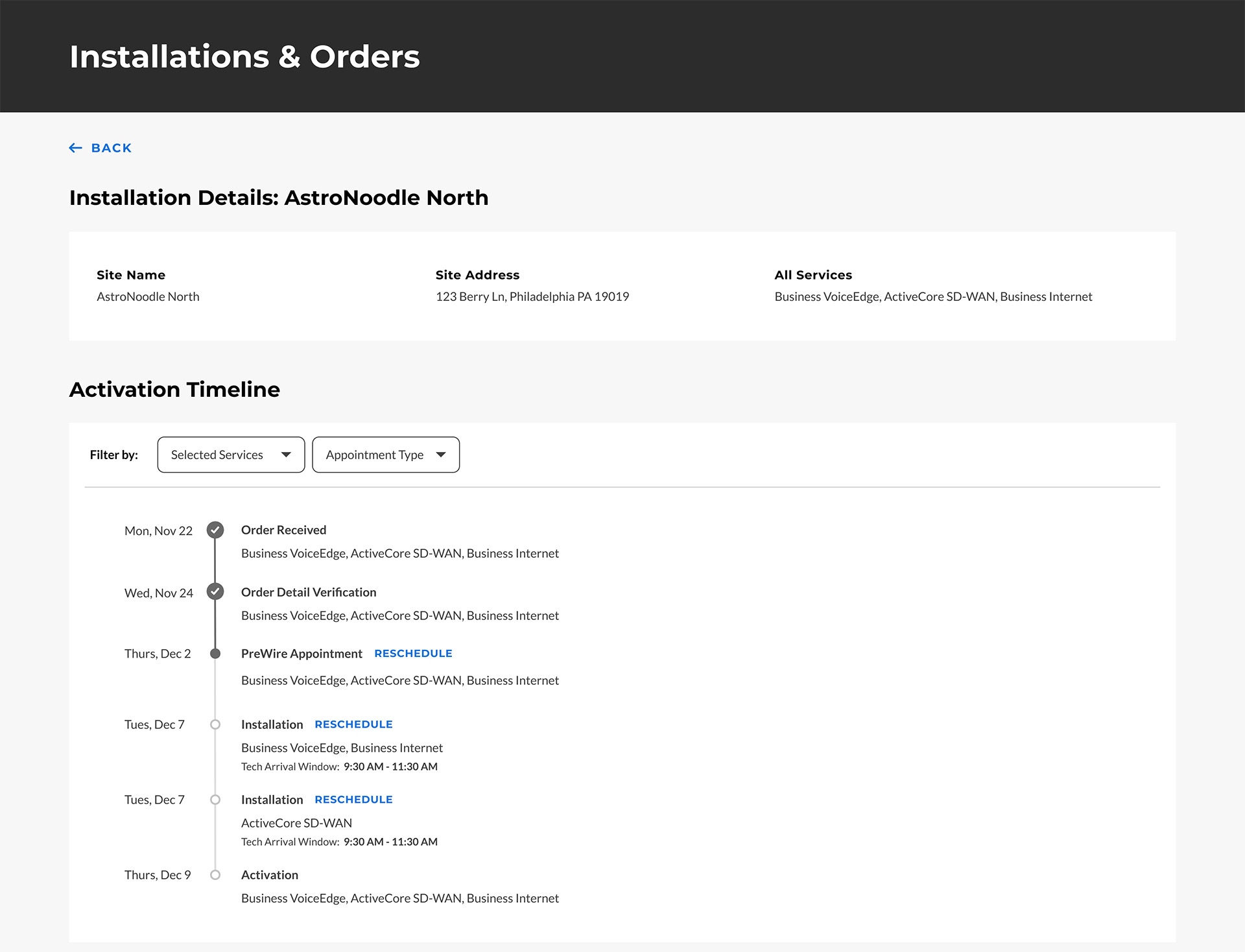
Task: Select the 'Activation' step title
Action: coord(270,875)
